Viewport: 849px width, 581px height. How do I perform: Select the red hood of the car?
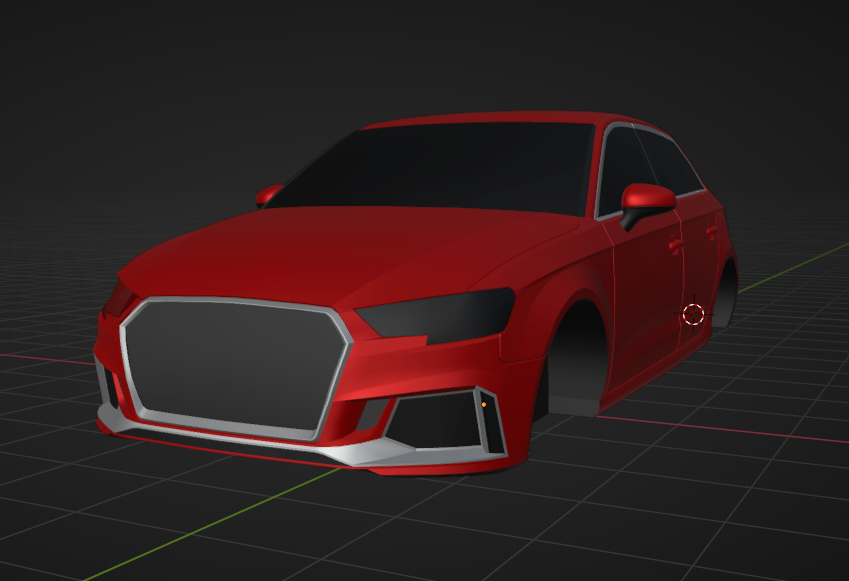347,254
